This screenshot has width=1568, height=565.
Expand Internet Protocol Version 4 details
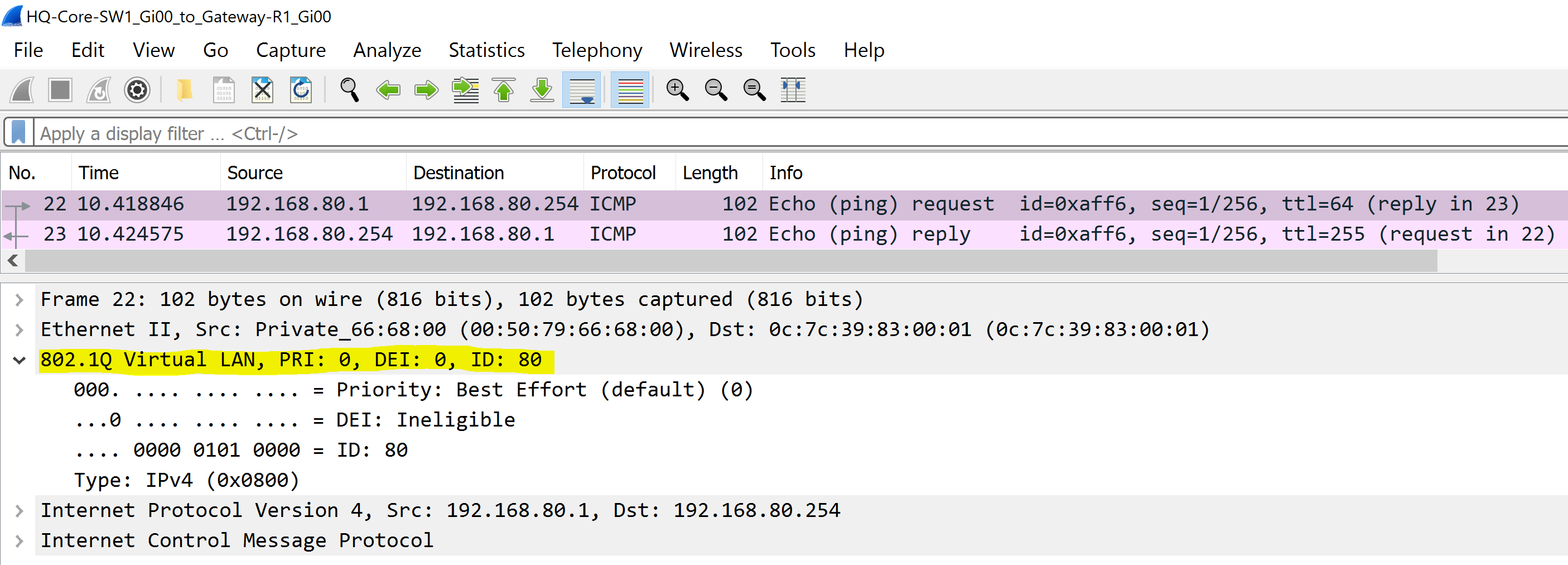click(x=19, y=510)
